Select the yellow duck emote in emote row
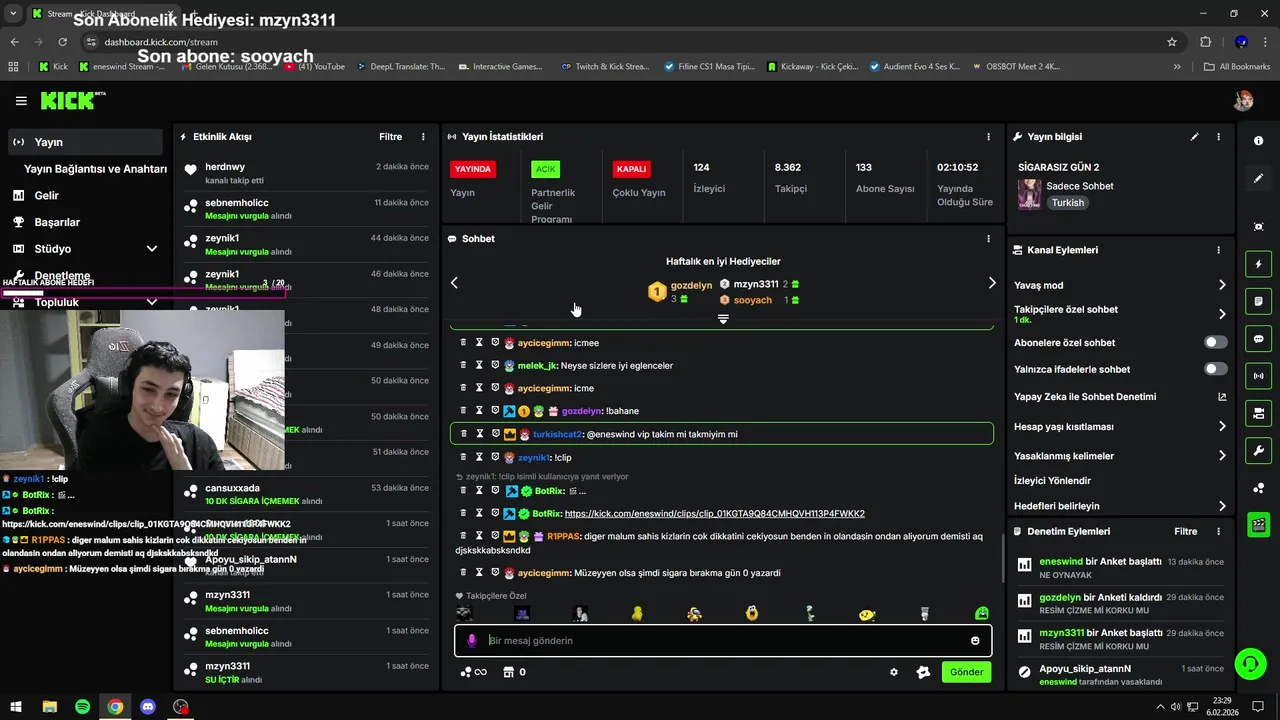Image resolution: width=1280 pixels, height=720 pixels. (637, 613)
